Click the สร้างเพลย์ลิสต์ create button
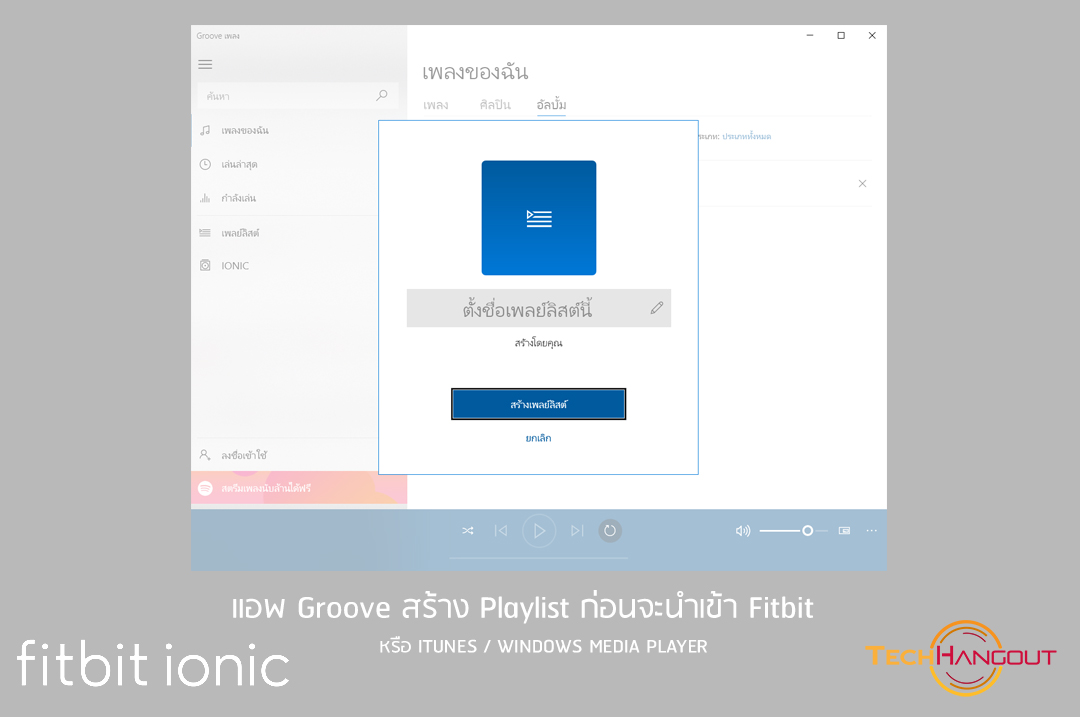The width and height of the screenshot is (1080, 717). (539, 404)
